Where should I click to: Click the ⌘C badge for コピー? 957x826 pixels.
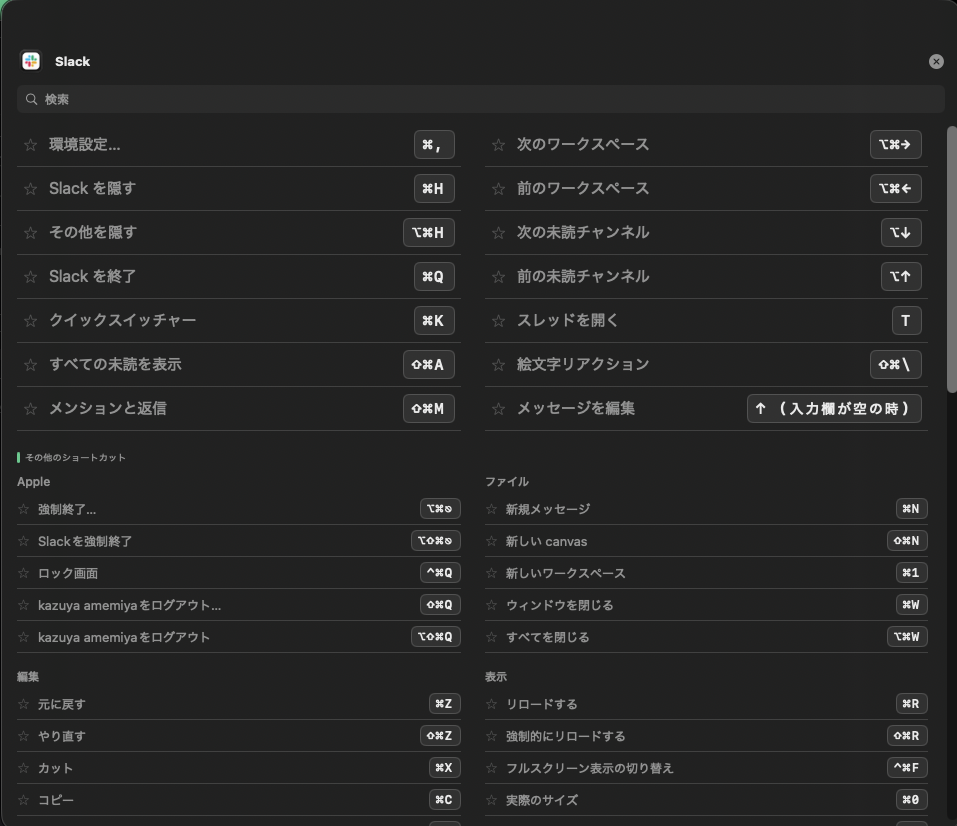click(x=444, y=800)
